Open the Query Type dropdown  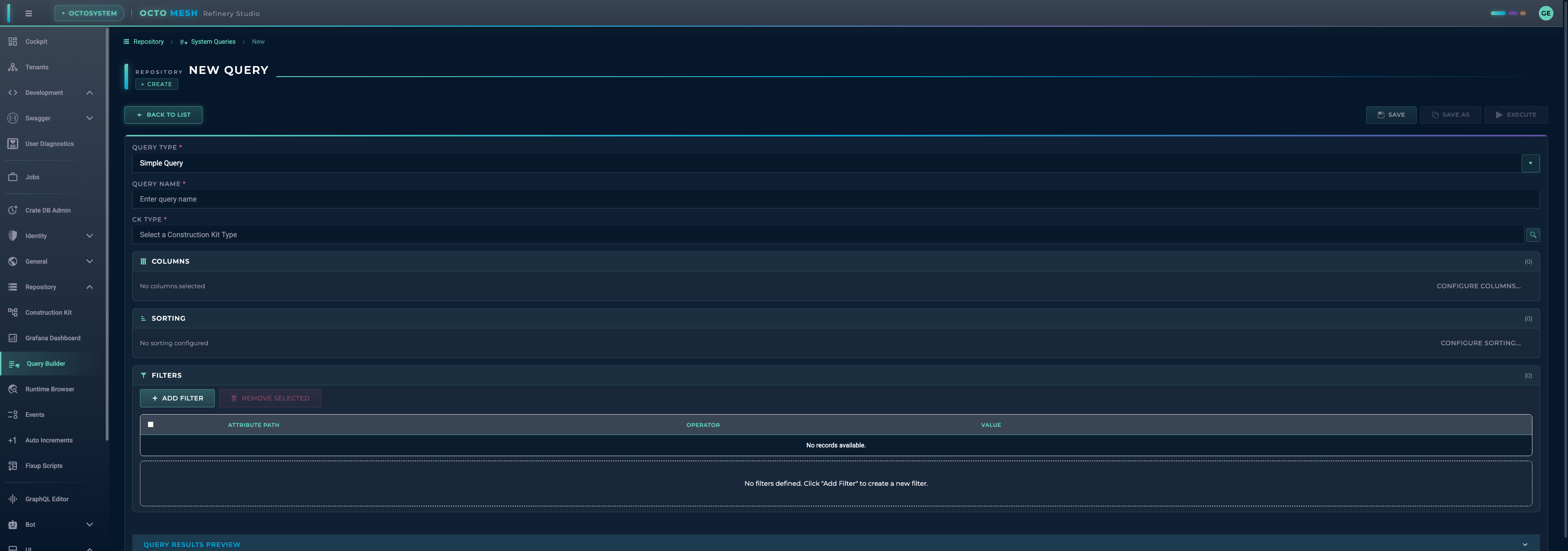tap(1530, 162)
